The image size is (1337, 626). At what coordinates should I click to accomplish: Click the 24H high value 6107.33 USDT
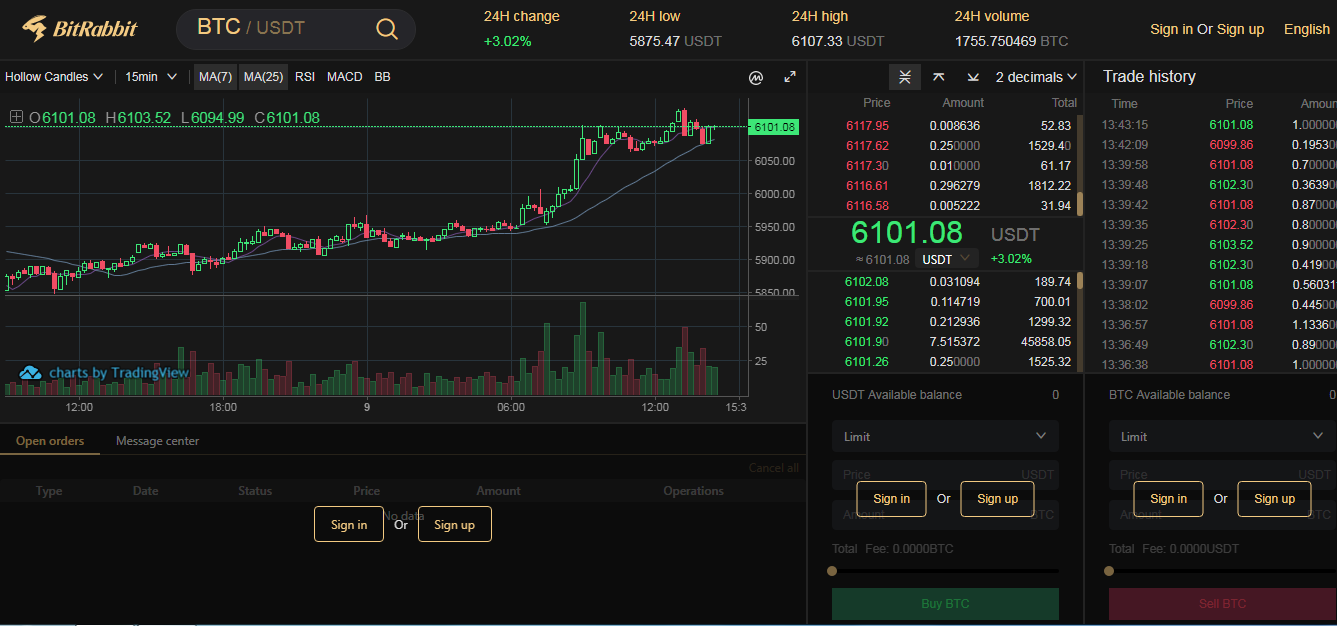tap(838, 41)
